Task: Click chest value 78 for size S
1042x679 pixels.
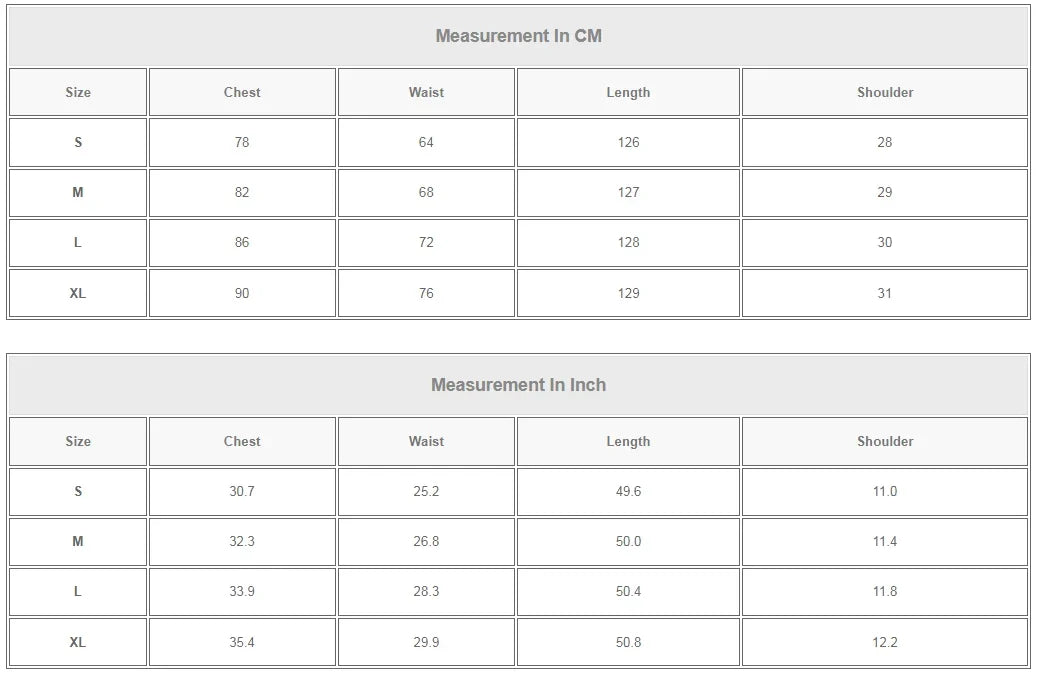Action: coord(242,142)
